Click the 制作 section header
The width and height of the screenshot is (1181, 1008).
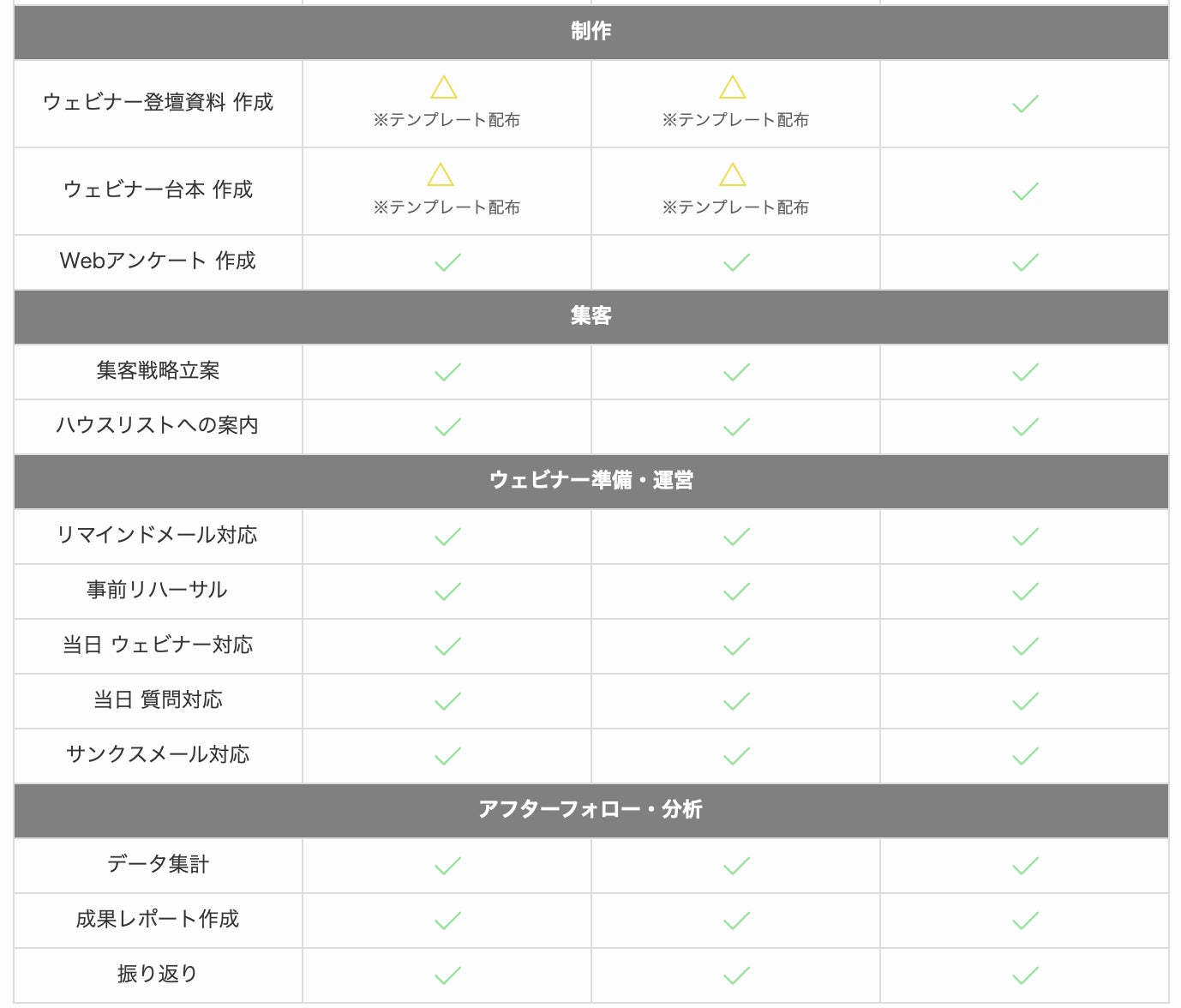tap(590, 32)
